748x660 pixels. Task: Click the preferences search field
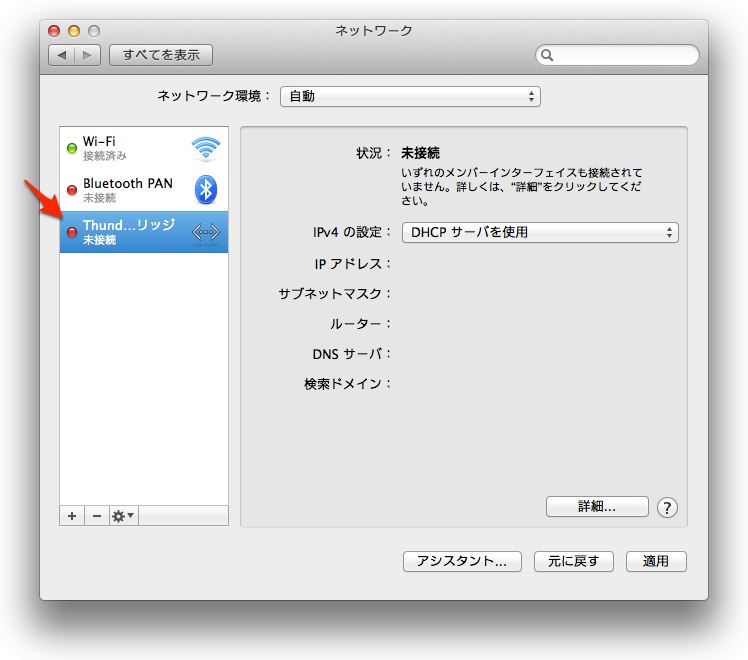pos(617,55)
